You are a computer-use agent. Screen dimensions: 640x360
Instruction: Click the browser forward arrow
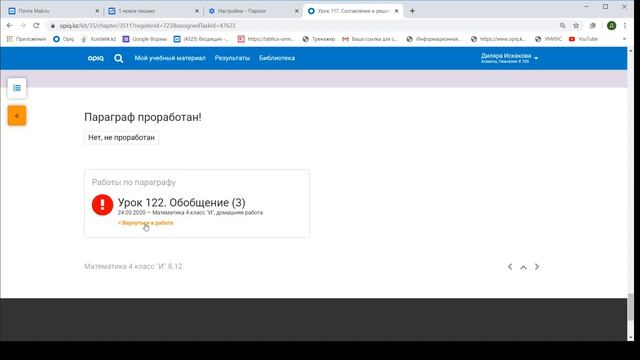[23, 25]
